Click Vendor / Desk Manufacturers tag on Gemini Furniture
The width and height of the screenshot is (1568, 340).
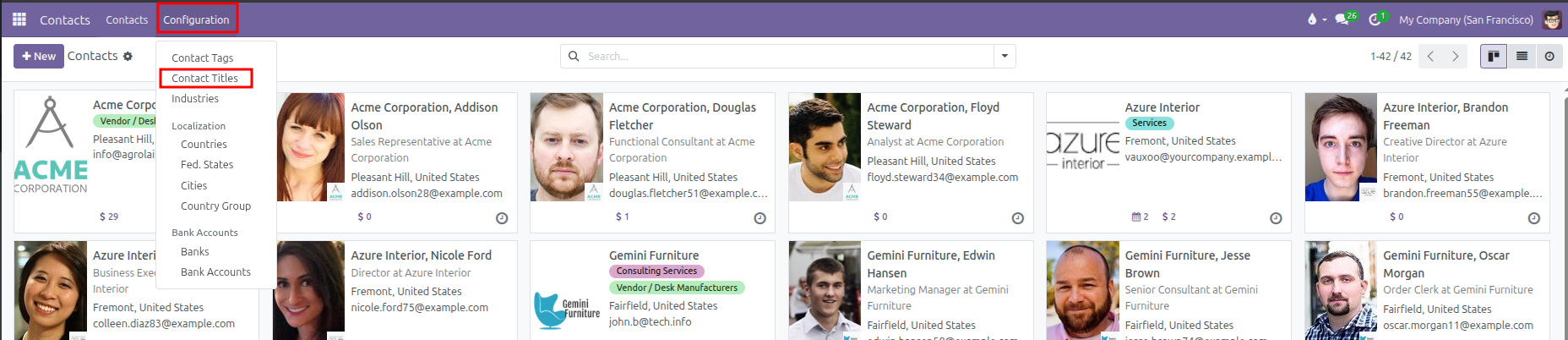point(677,288)
